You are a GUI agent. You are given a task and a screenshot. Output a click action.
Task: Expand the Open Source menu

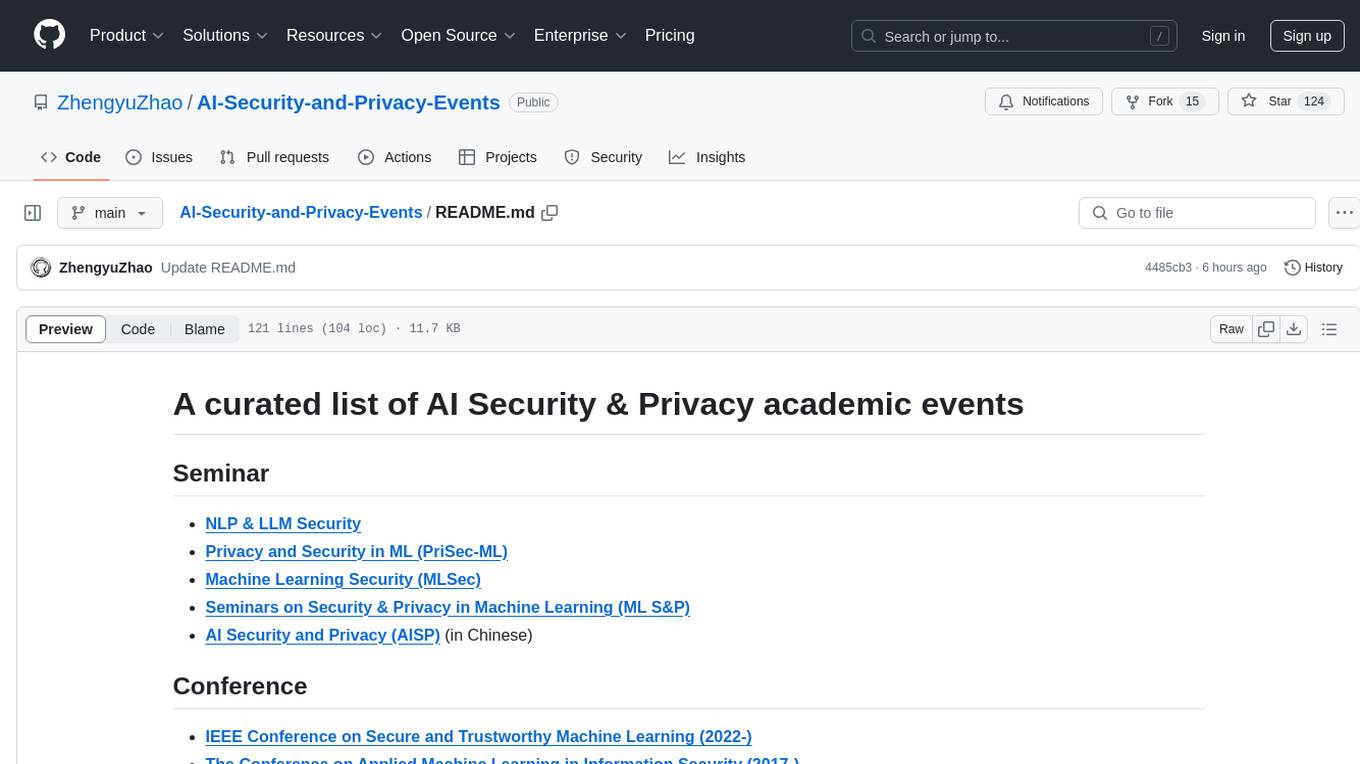tap(458, 35)
